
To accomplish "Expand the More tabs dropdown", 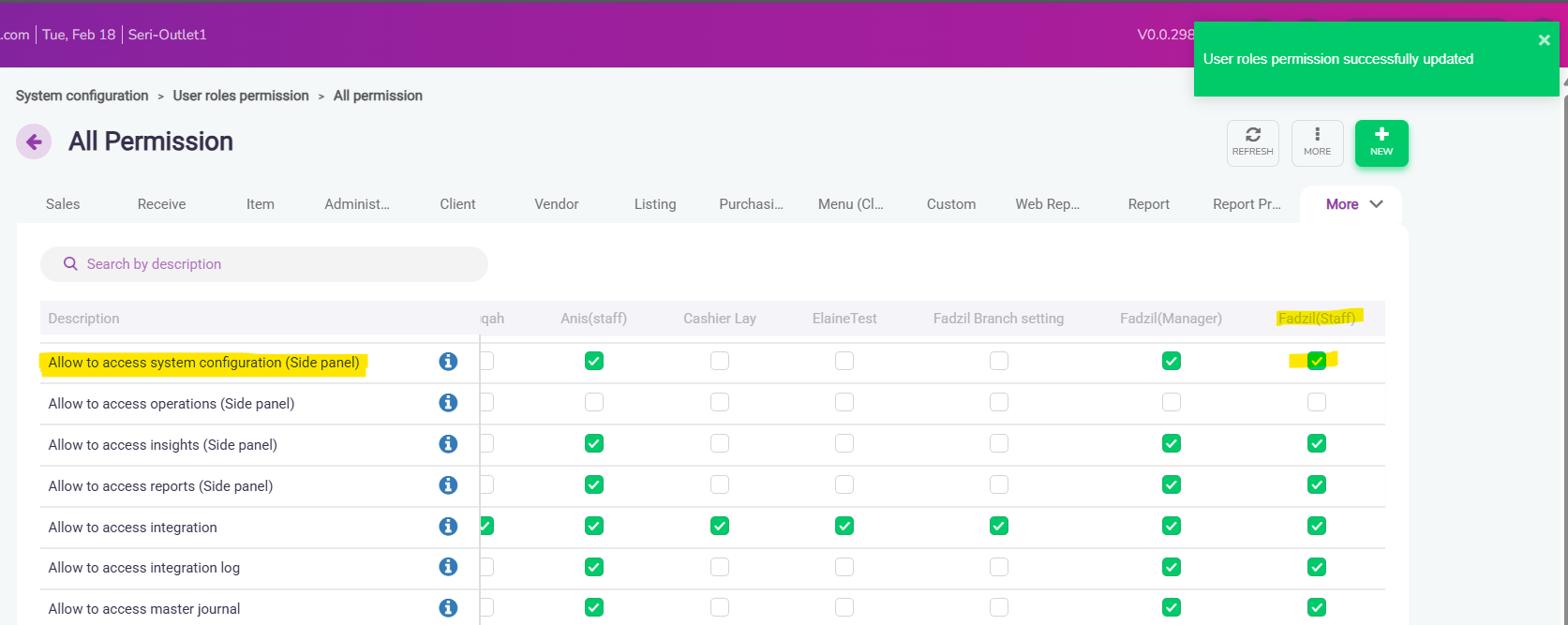I will pyautogui.click(x=1353, y=204).
